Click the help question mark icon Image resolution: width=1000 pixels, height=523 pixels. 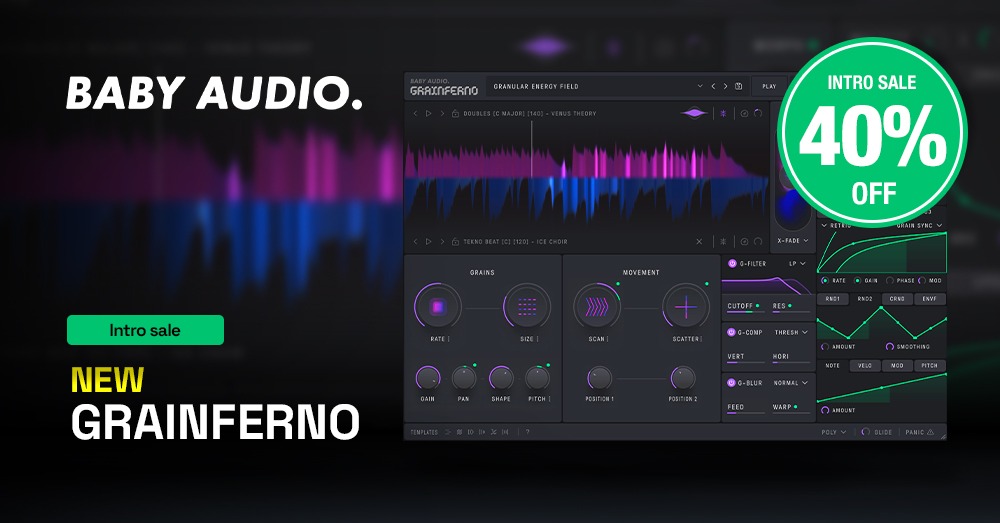tap(527, 432)
